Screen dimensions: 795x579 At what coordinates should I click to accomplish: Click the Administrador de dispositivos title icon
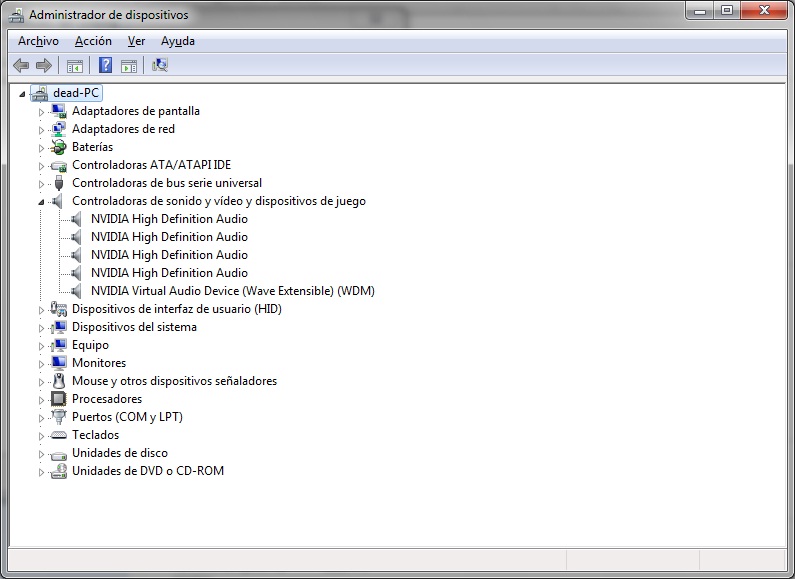(16, 15)
